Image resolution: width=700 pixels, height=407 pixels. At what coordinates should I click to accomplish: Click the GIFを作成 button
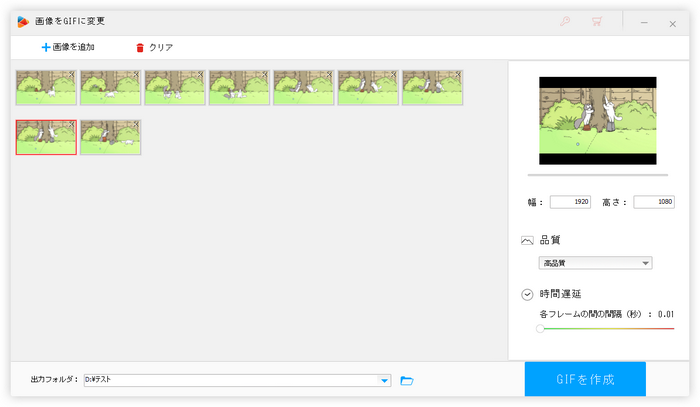[585, 379]
